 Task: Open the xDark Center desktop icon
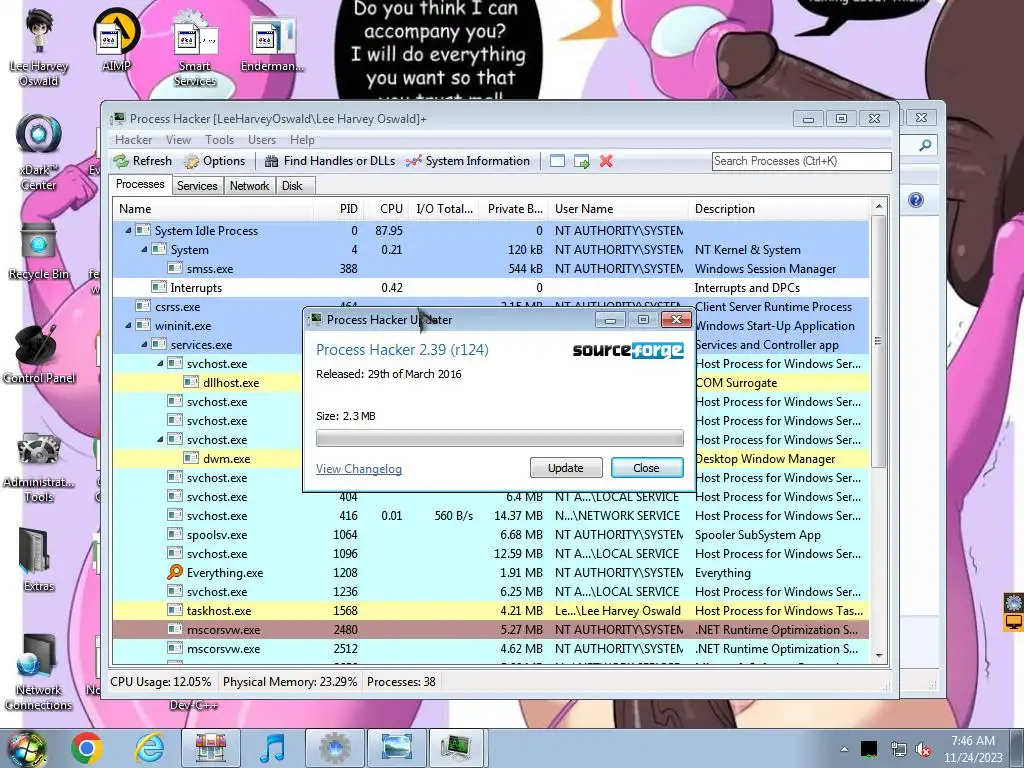tap(39, 152)
